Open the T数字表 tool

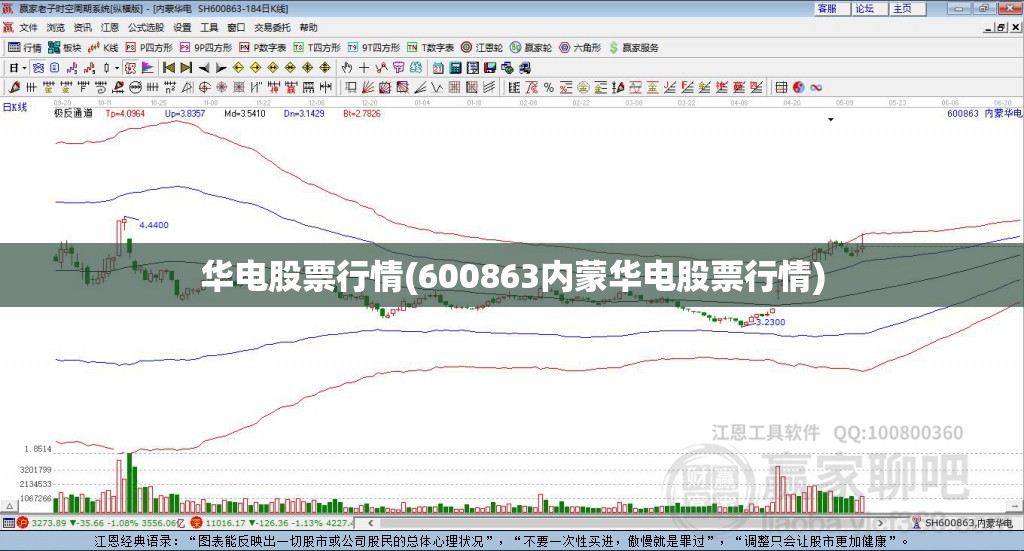tap(430, 48)
